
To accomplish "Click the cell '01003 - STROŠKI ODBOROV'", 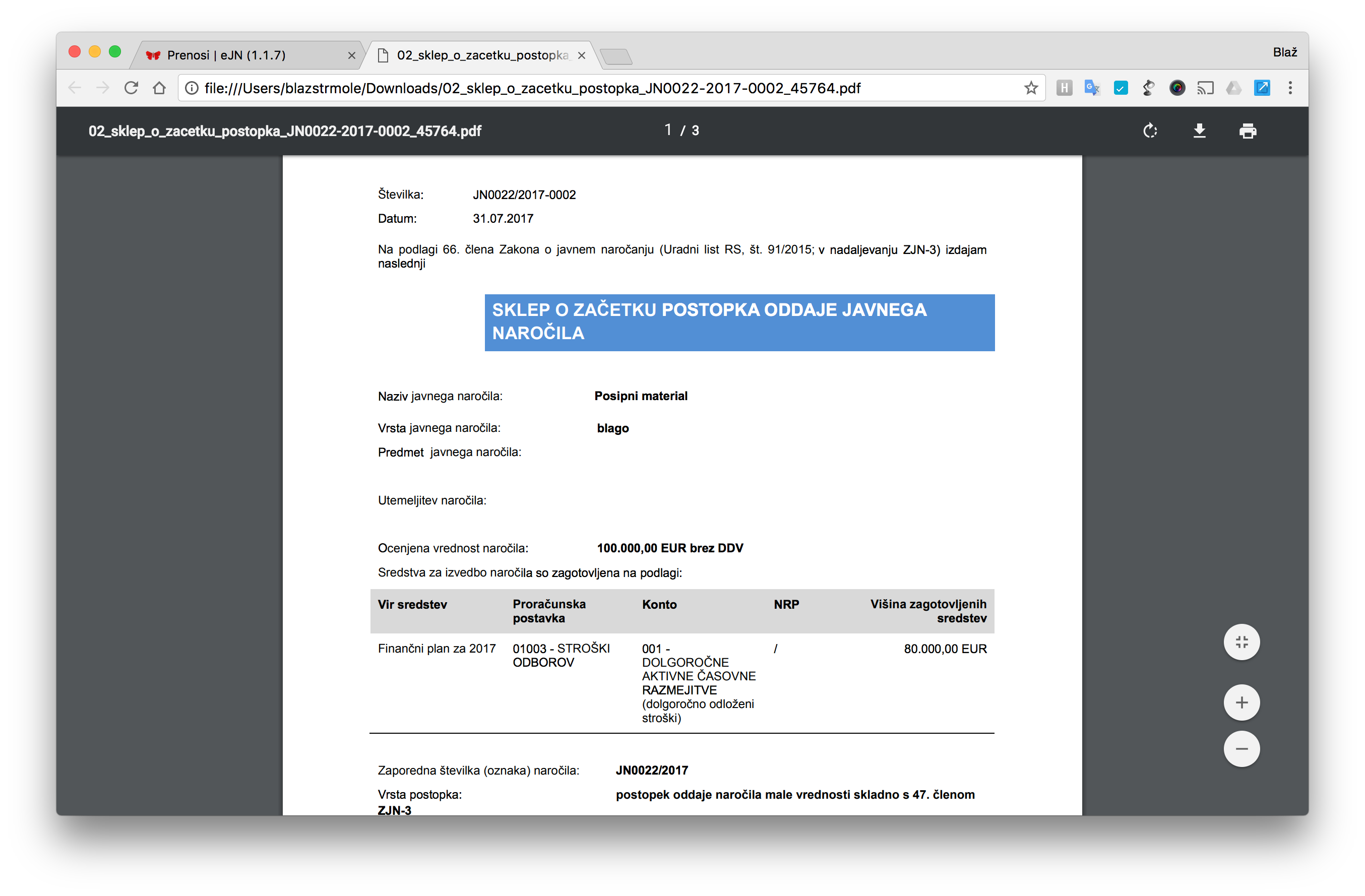I will coord(561,655).
